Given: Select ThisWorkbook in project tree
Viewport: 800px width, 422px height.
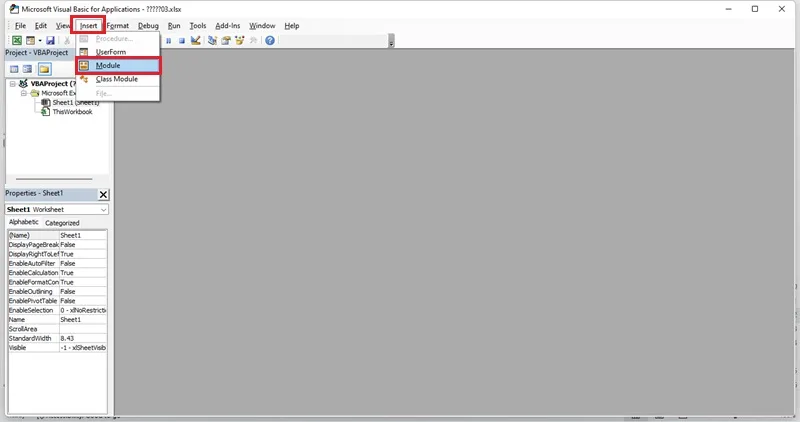Looking at the screenshot, I should pos(72,112).
